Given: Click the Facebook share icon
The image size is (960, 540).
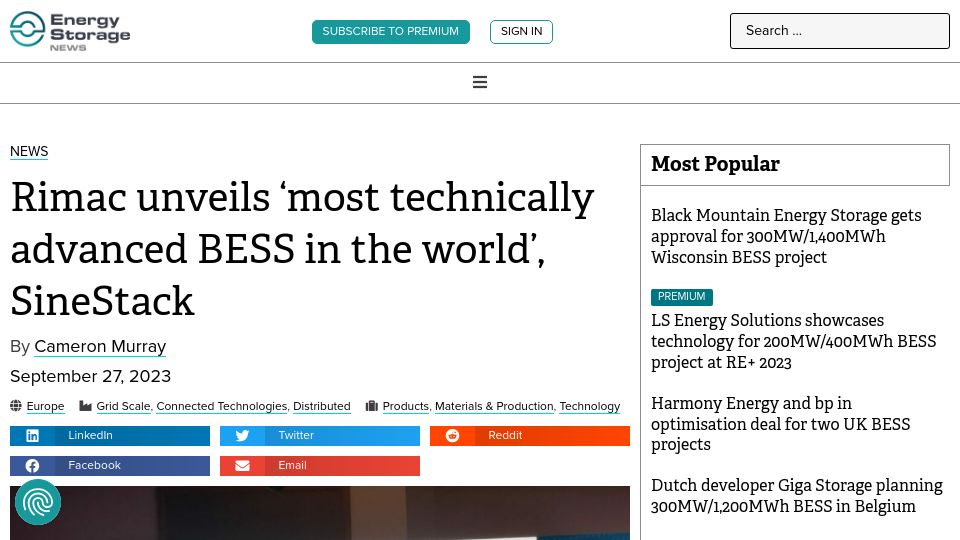Looking at the screenshot, I should coord(32,465).
